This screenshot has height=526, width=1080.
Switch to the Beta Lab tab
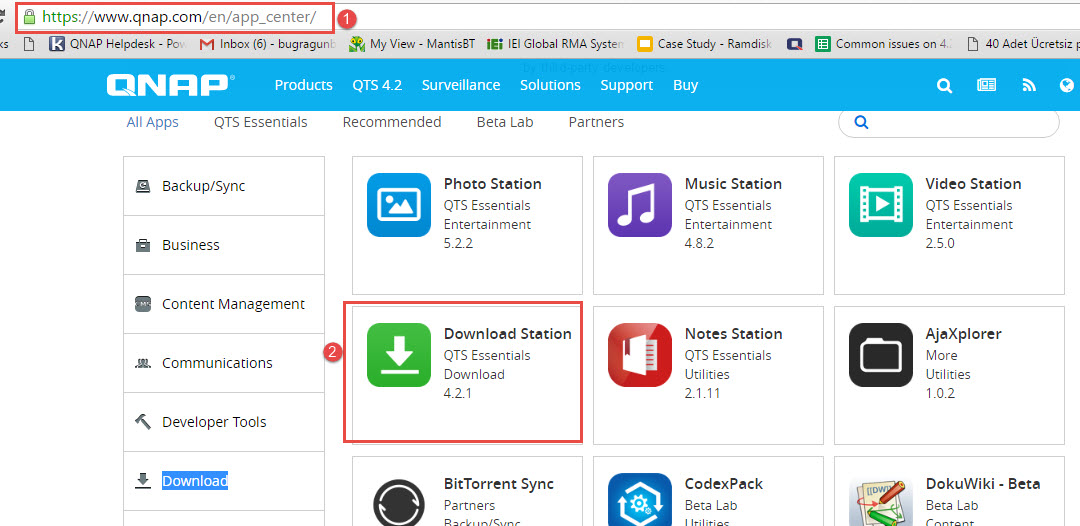pos(505,122)
